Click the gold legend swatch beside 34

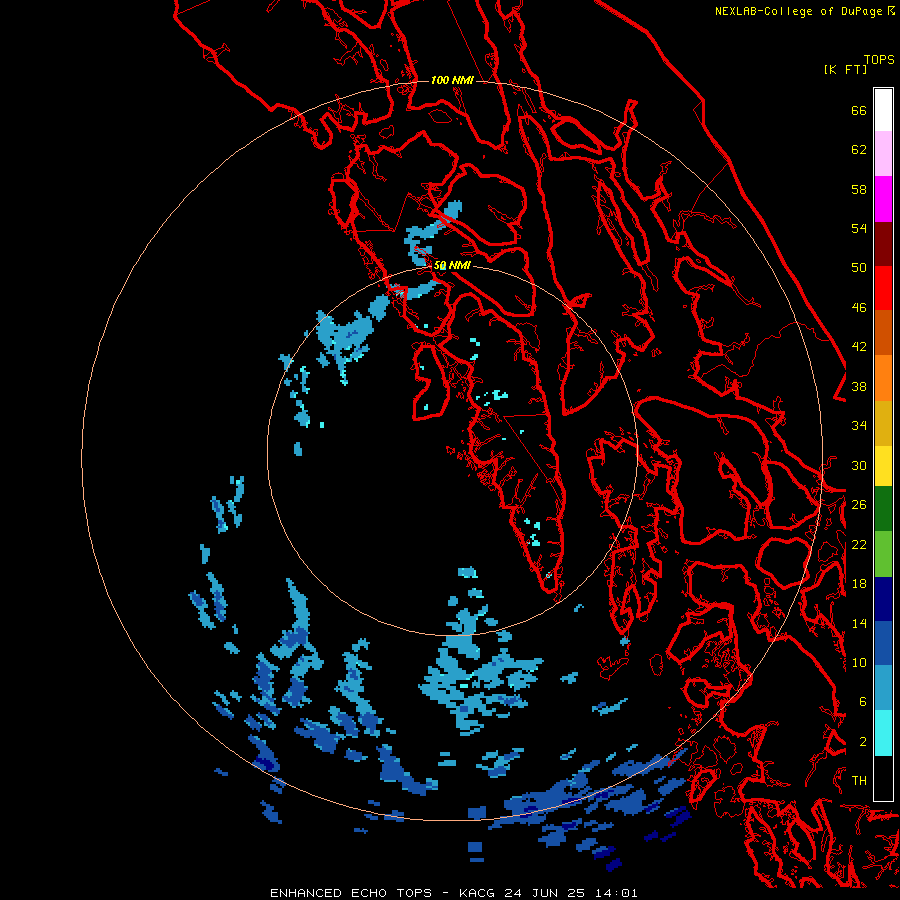coord(883,423)
